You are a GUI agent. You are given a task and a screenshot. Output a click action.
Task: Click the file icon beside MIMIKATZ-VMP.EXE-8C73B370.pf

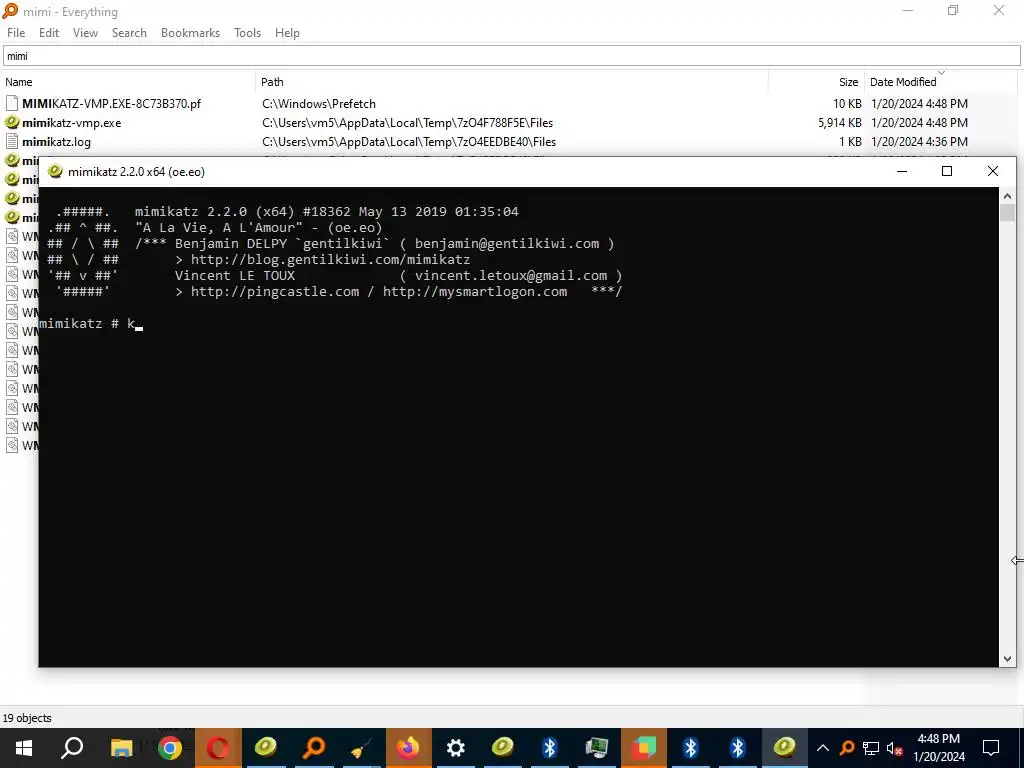12,103
